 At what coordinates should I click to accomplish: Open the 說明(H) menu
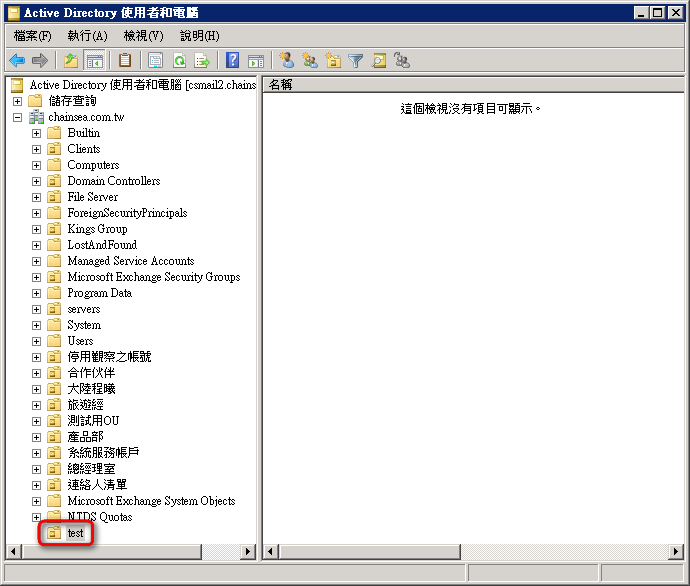click(200, 36)
